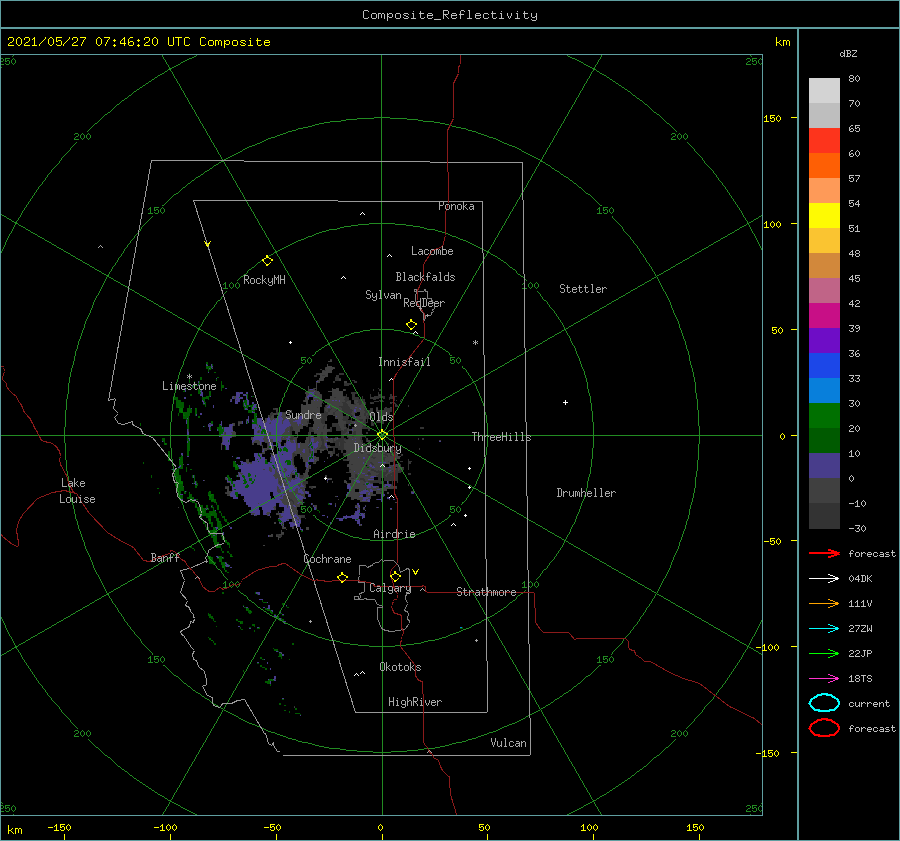Viewport: 900px width, 841px height.
Task: Click the legend value 80 at scale top
Action: (x=854, y=79)
